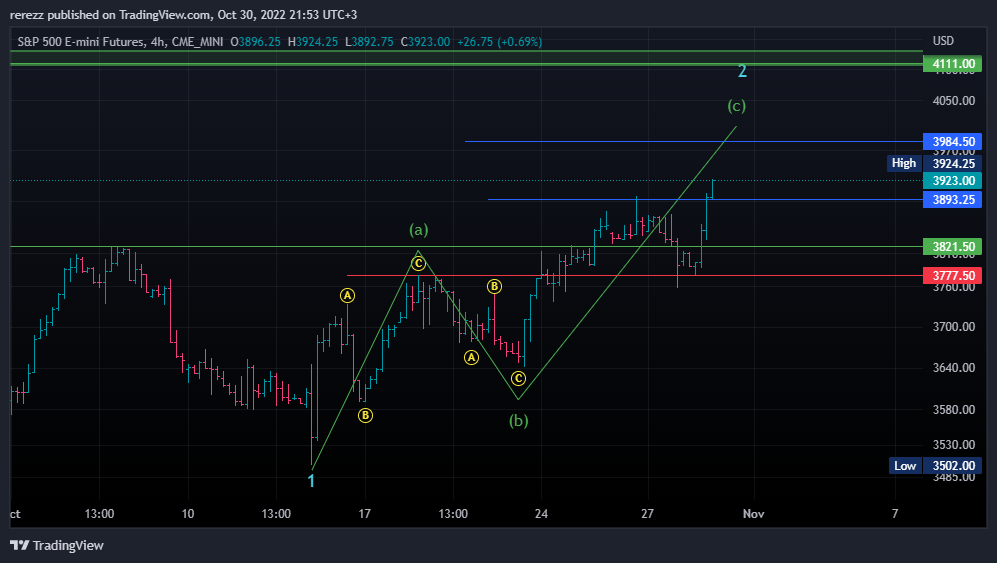
Task: Open the rerezz published on TradingView.com header
Action: point(183,15)
